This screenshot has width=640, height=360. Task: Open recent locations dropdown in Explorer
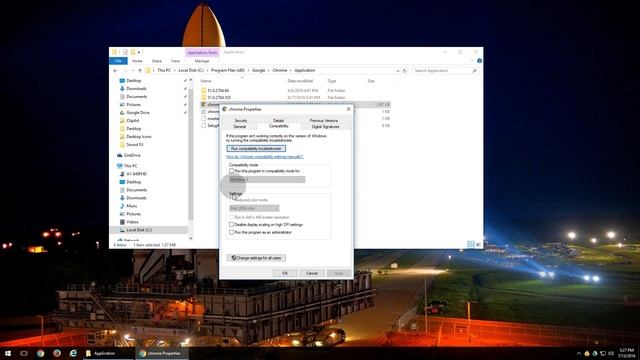(x=133, y=71)
